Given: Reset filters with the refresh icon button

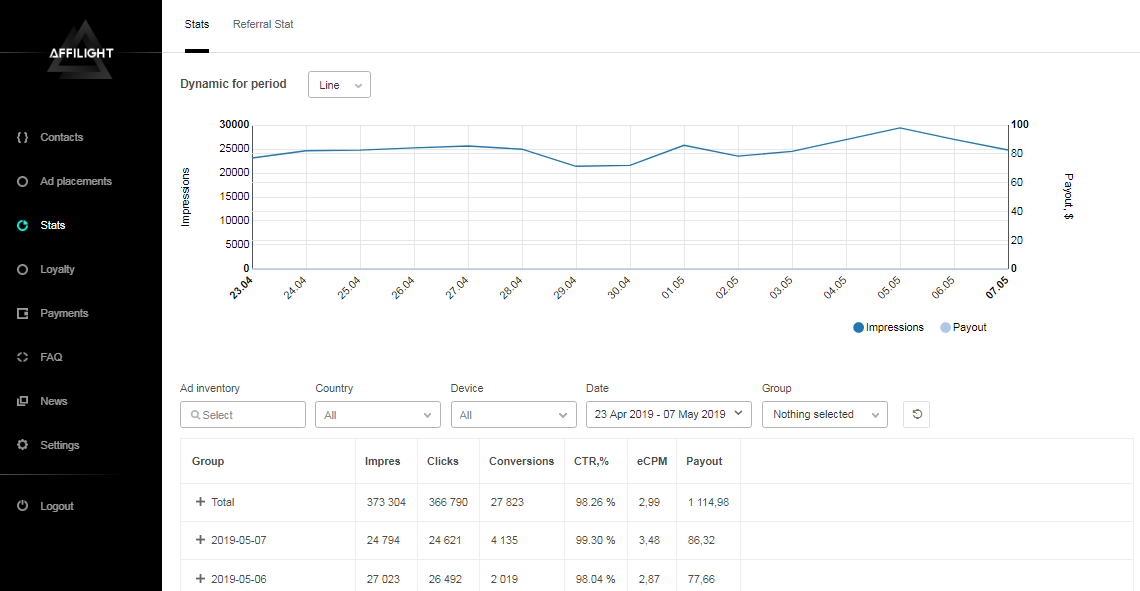Looking at the screenshot, I should coord(916,414).
